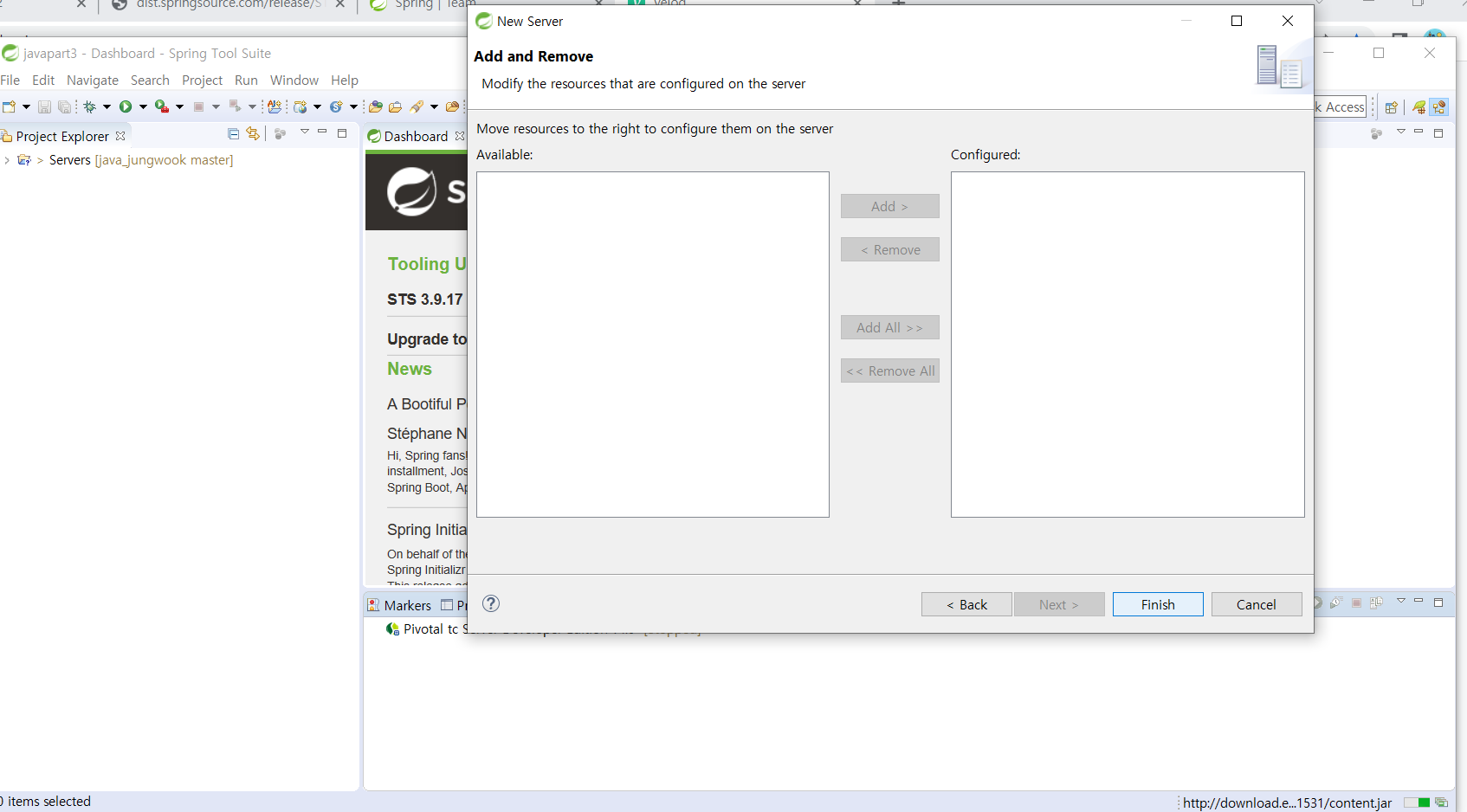Select Servers [java_jungwook master] project
This screenshot has width=1467, height=812.
[141, 160]
